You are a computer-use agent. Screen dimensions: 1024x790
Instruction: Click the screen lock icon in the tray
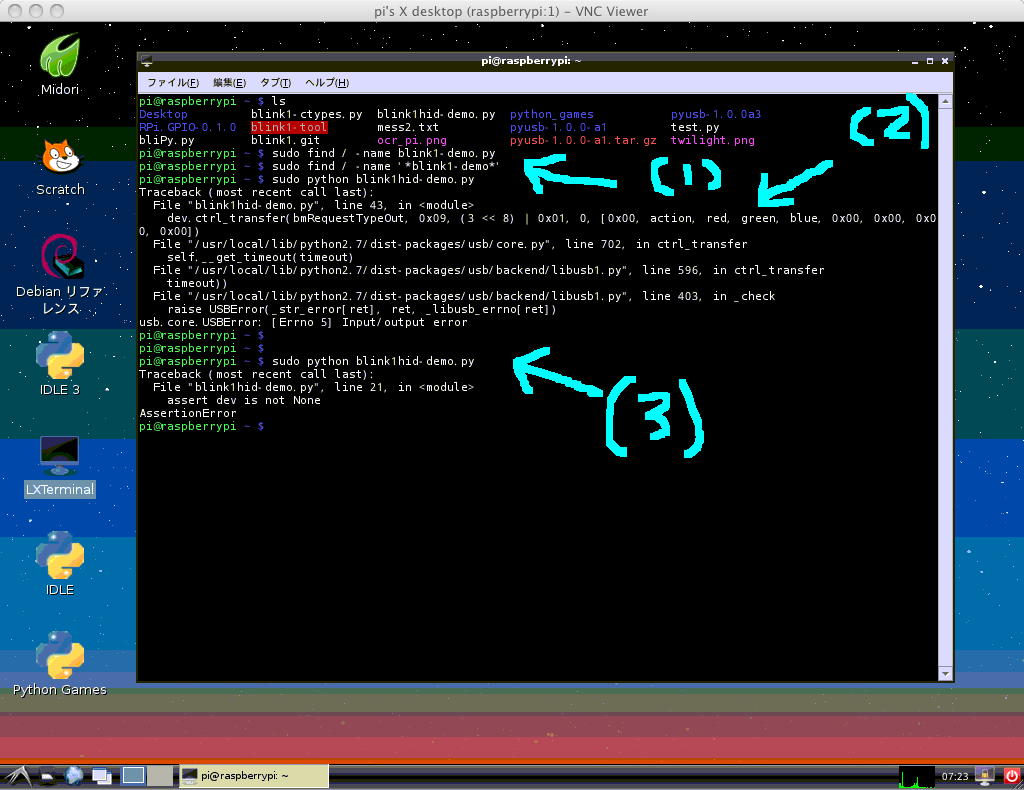coord(984,776)
